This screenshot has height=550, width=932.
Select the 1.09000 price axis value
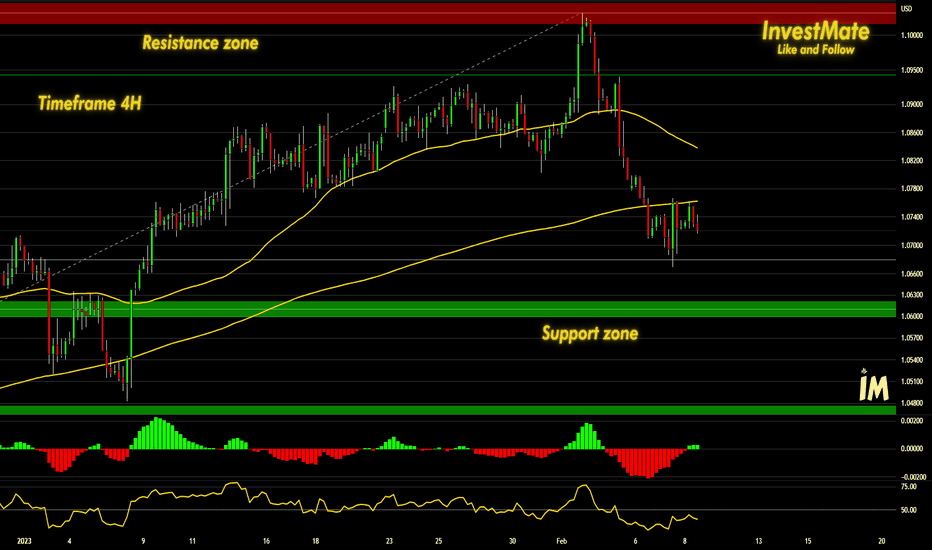tap(912, 105)
